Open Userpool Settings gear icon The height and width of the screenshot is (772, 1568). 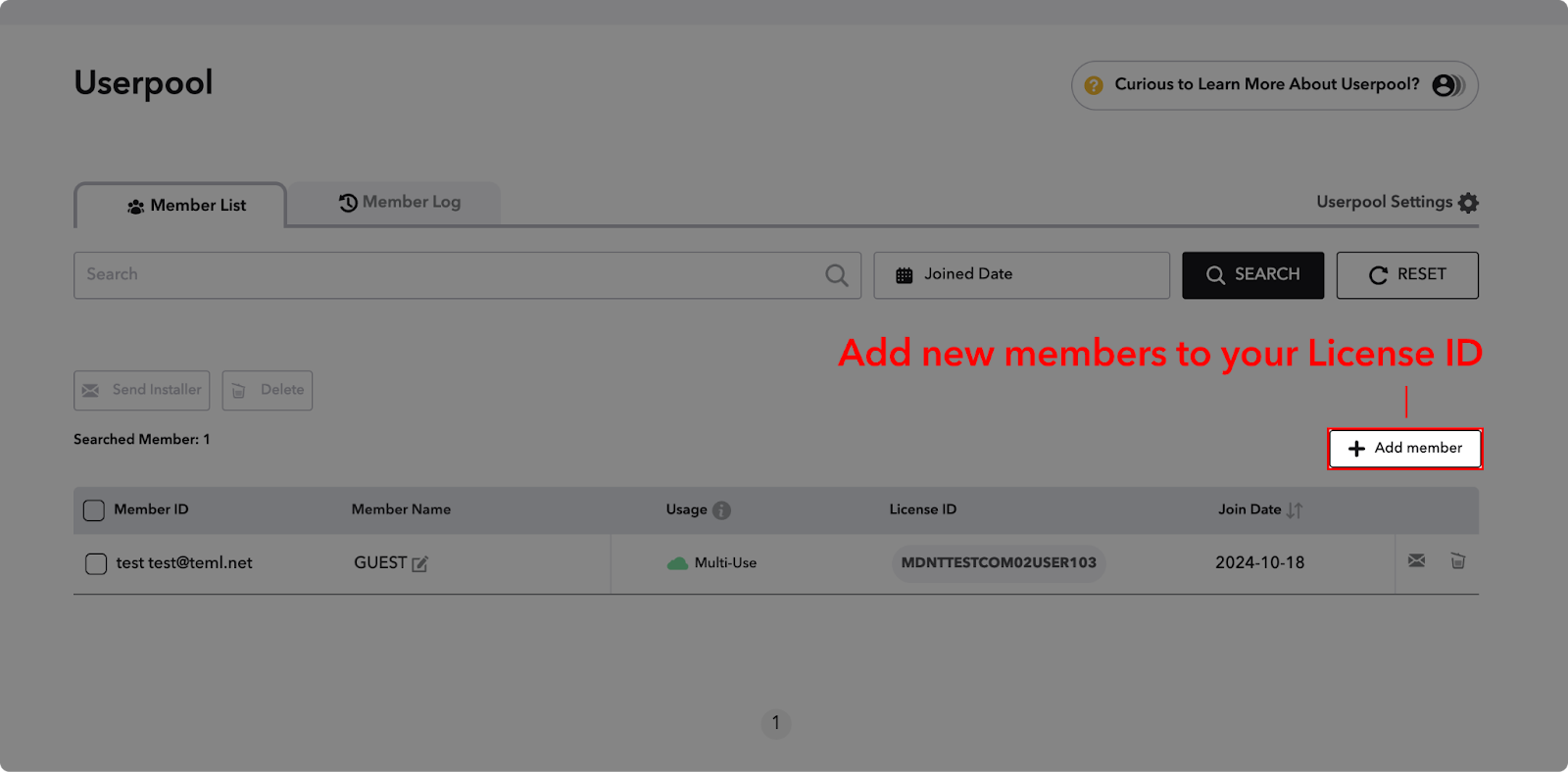1468,203
